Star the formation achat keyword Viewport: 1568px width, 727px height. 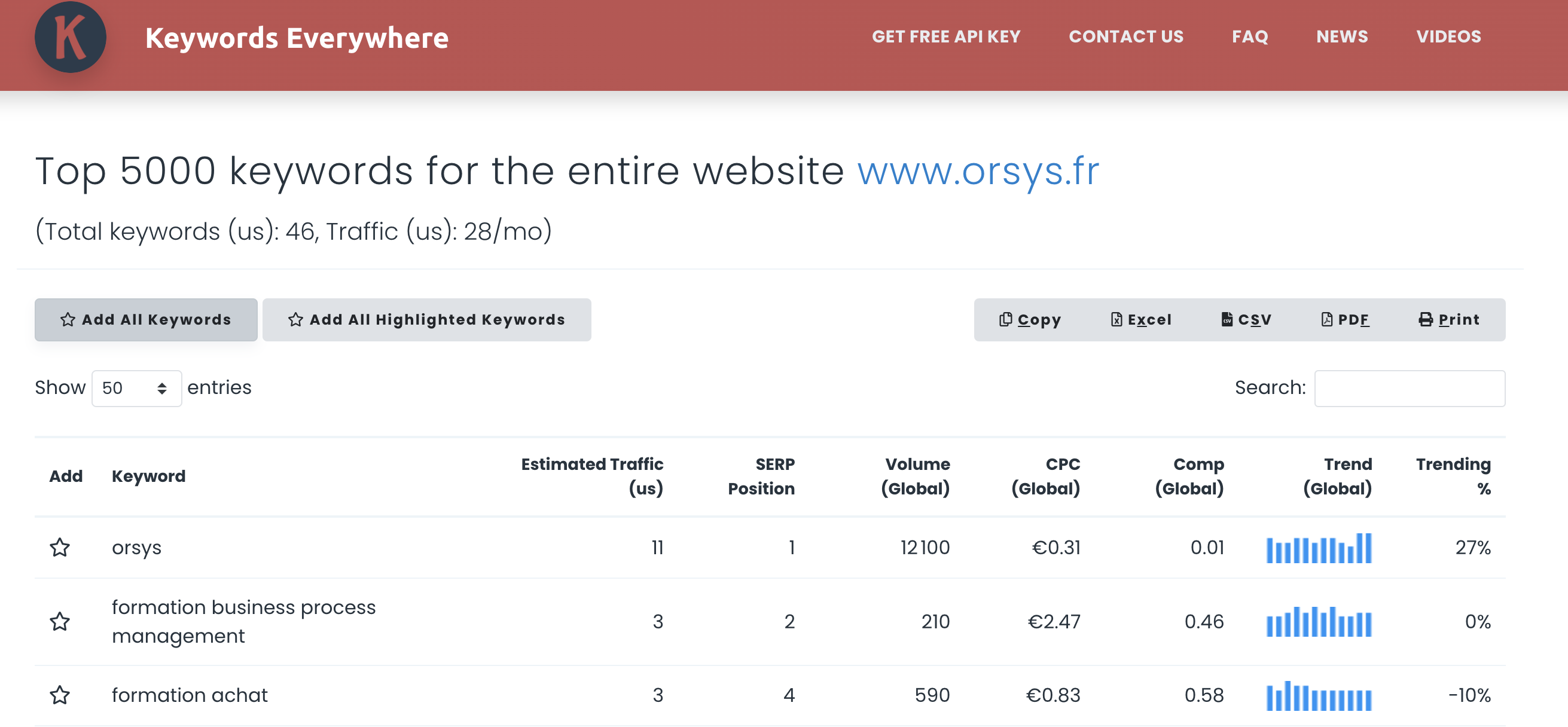60,695
